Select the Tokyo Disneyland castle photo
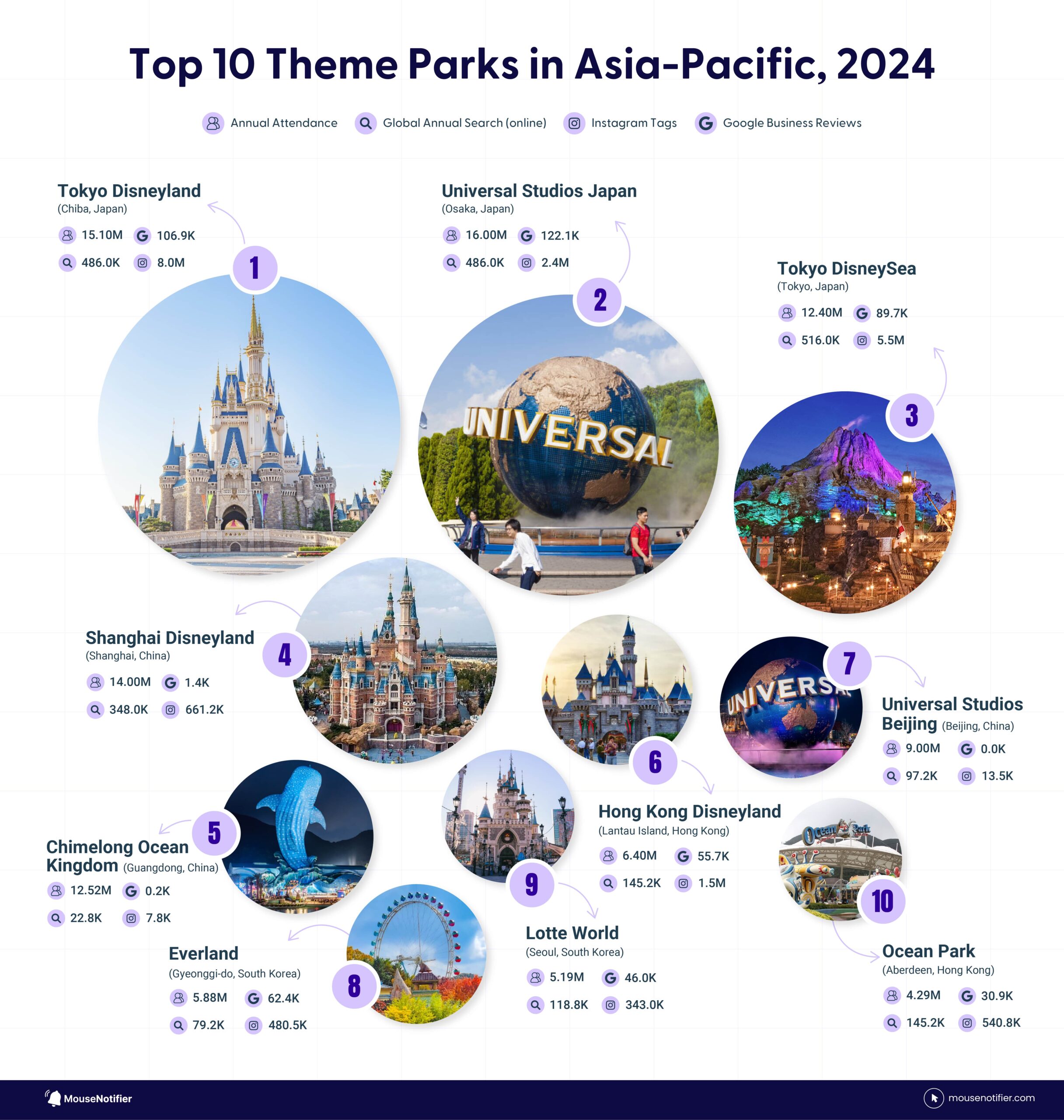Viewport: 1064px width, 1120px height. (x=249, y=424)
